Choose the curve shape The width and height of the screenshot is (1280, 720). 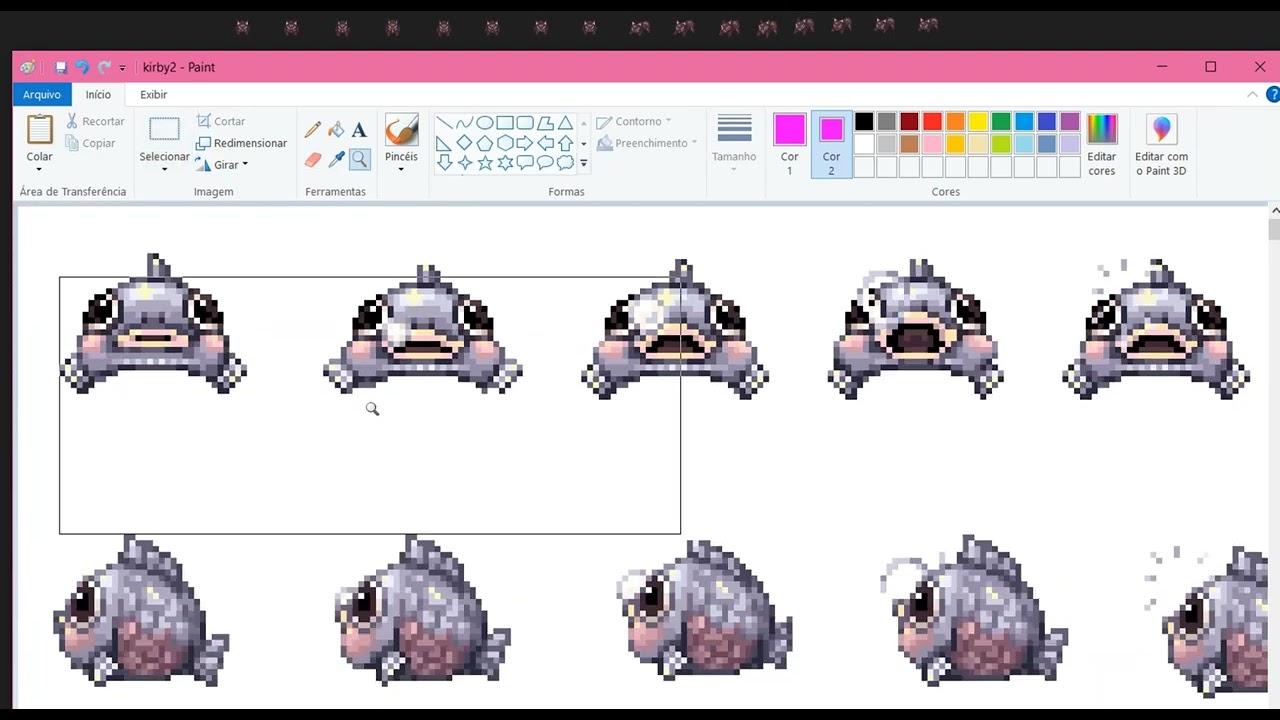(x=464, y=123)
